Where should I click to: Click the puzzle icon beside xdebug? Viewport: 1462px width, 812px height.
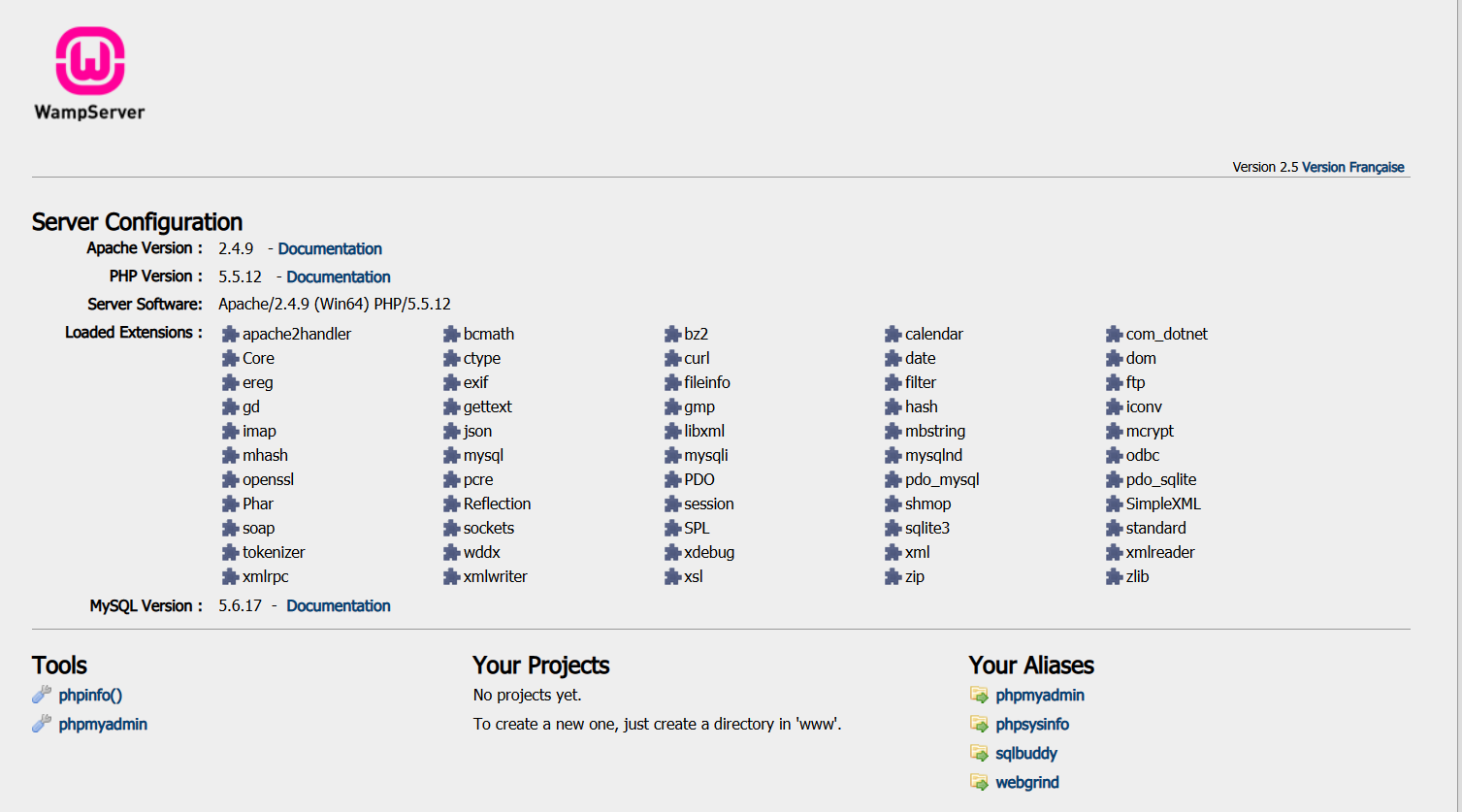(672, 552)
